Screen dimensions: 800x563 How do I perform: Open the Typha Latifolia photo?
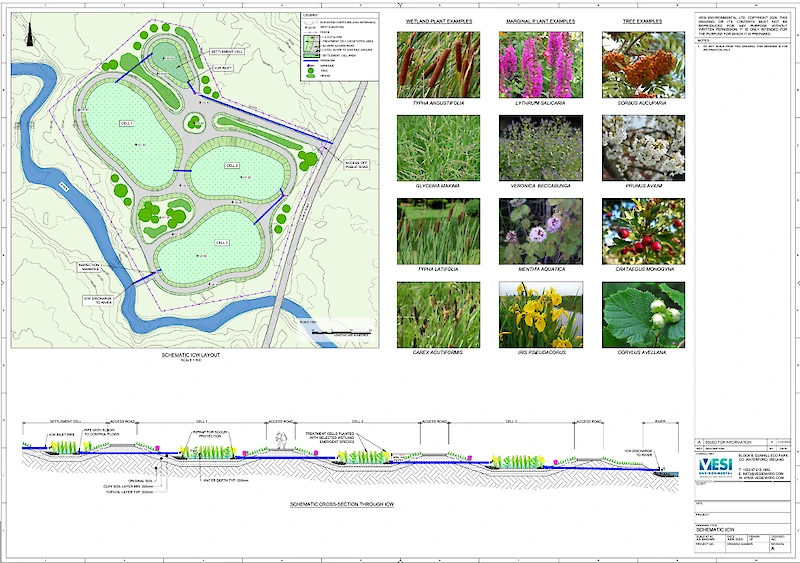[438, 231]
